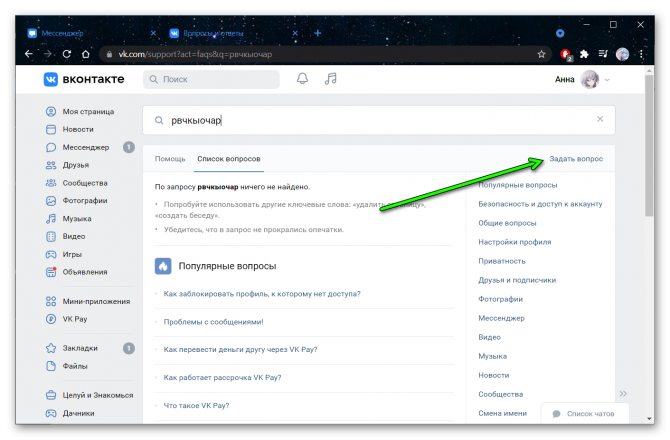Image resolution: width=670 pixels, height=440 pixels.
Task: Click the Photos sidebar icon
Action: [51, 201]
